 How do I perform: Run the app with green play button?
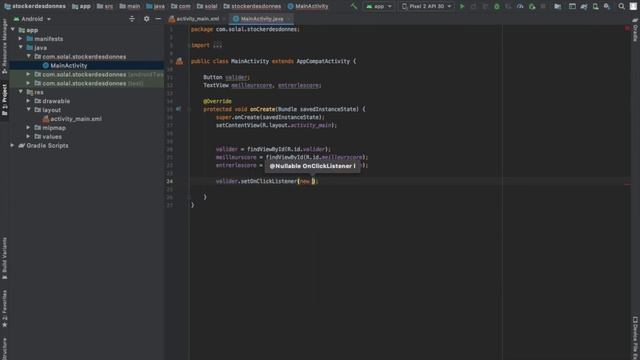[462, 6]
